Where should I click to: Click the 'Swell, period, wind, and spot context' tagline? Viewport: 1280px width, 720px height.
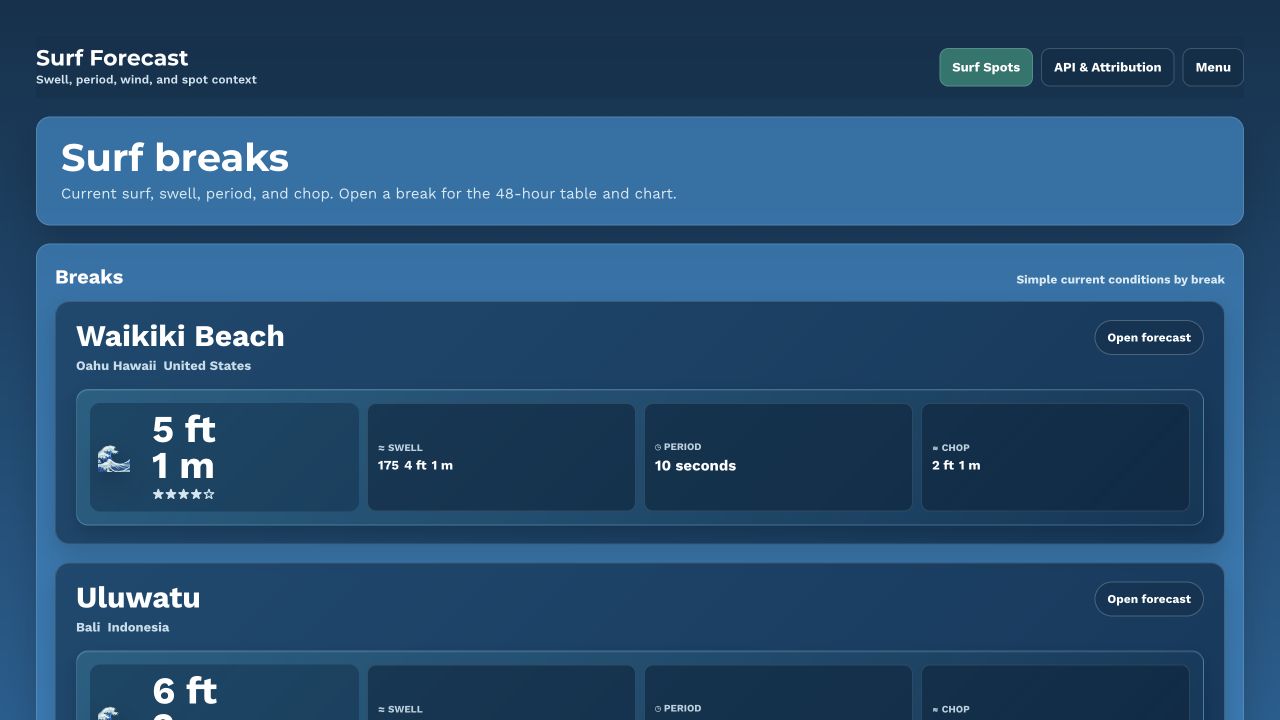coord(146,80)
